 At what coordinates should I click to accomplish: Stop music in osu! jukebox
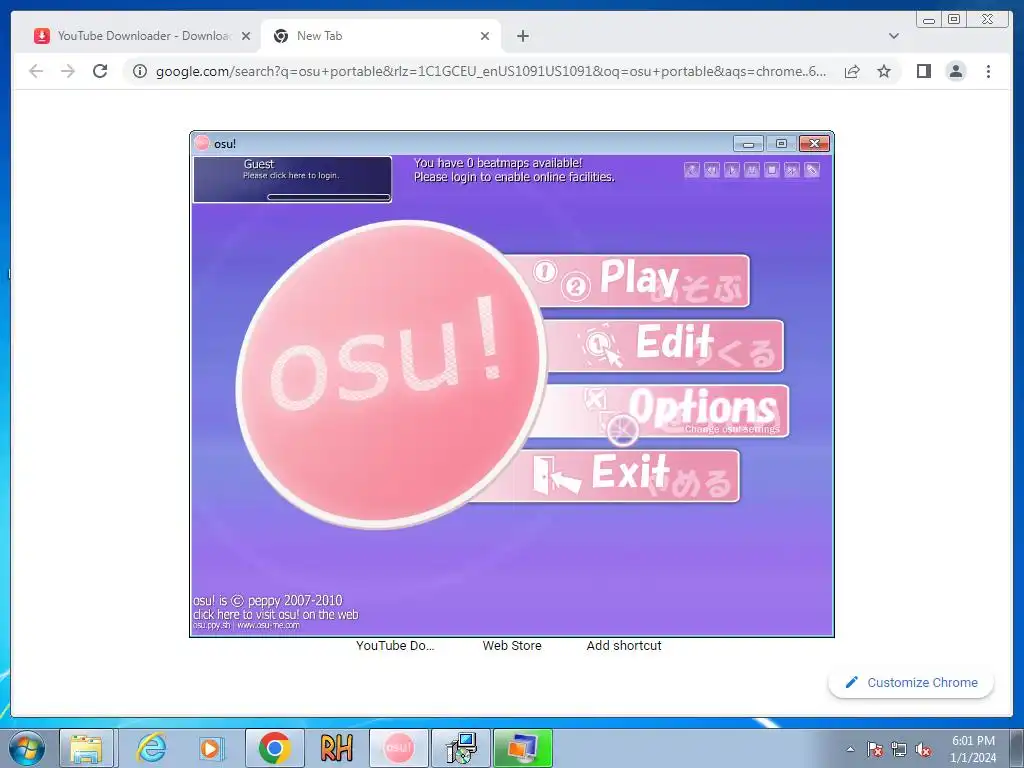coord(772,170)
